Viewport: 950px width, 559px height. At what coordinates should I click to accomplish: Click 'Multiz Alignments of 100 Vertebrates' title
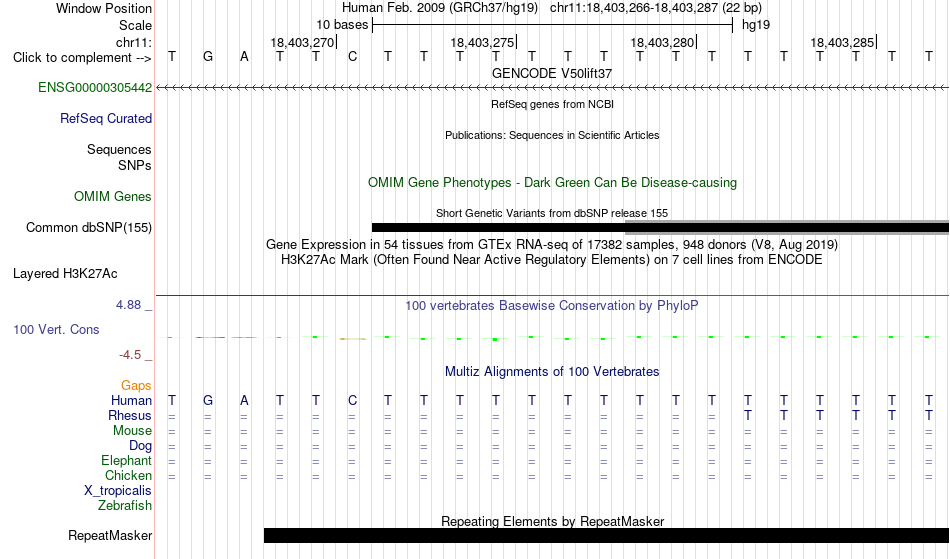551,372
